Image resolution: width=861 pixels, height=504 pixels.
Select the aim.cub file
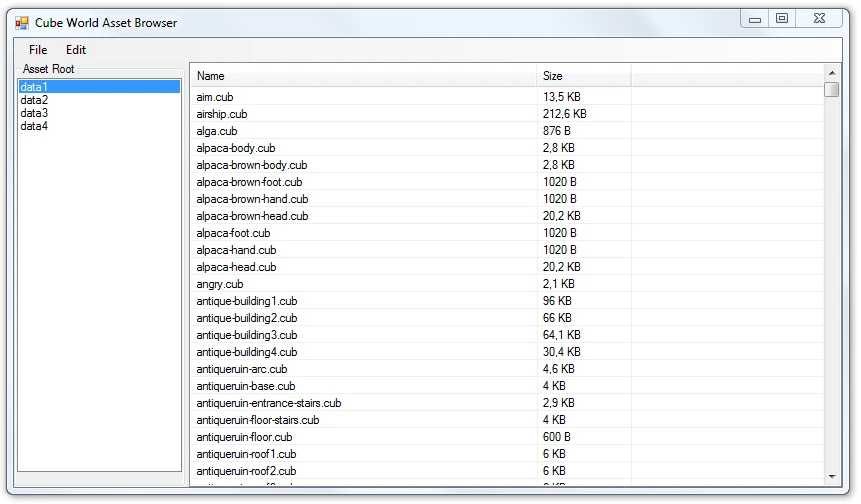215,97
